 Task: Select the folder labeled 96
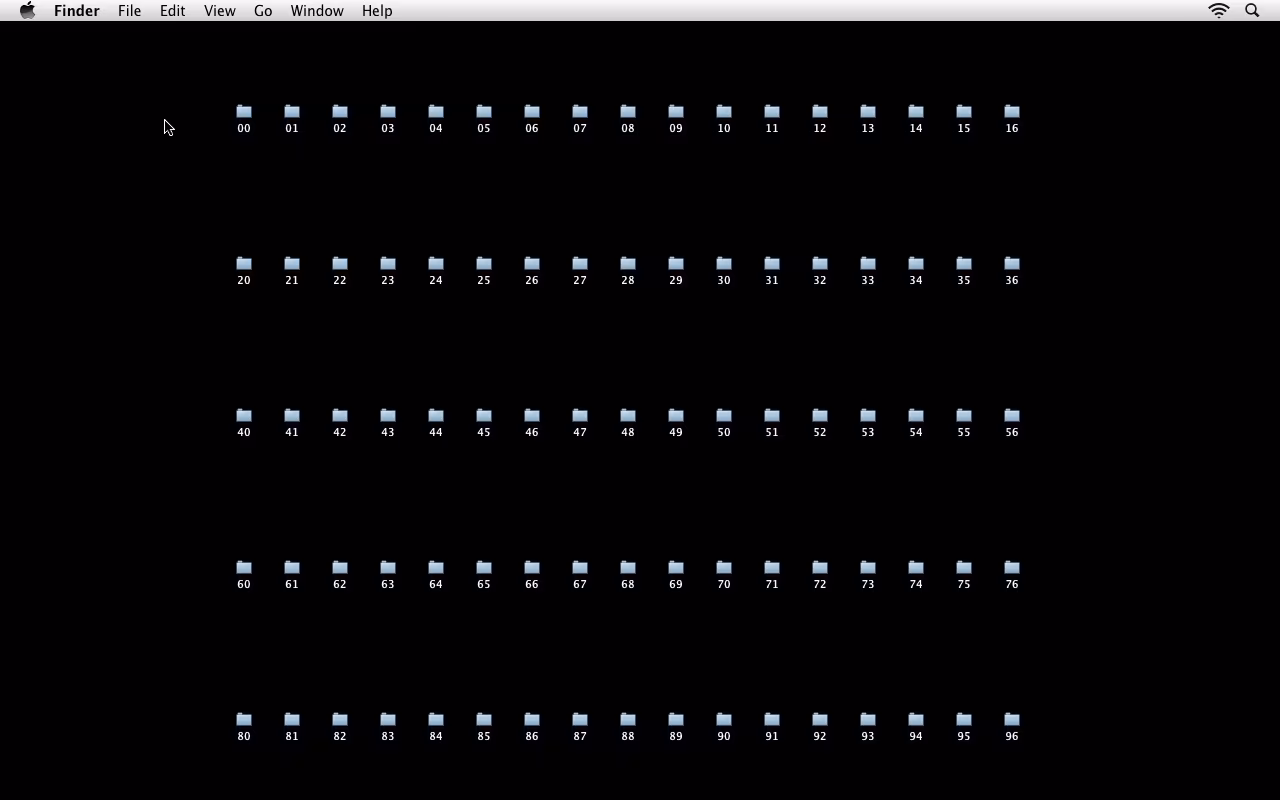(1012, 720)
